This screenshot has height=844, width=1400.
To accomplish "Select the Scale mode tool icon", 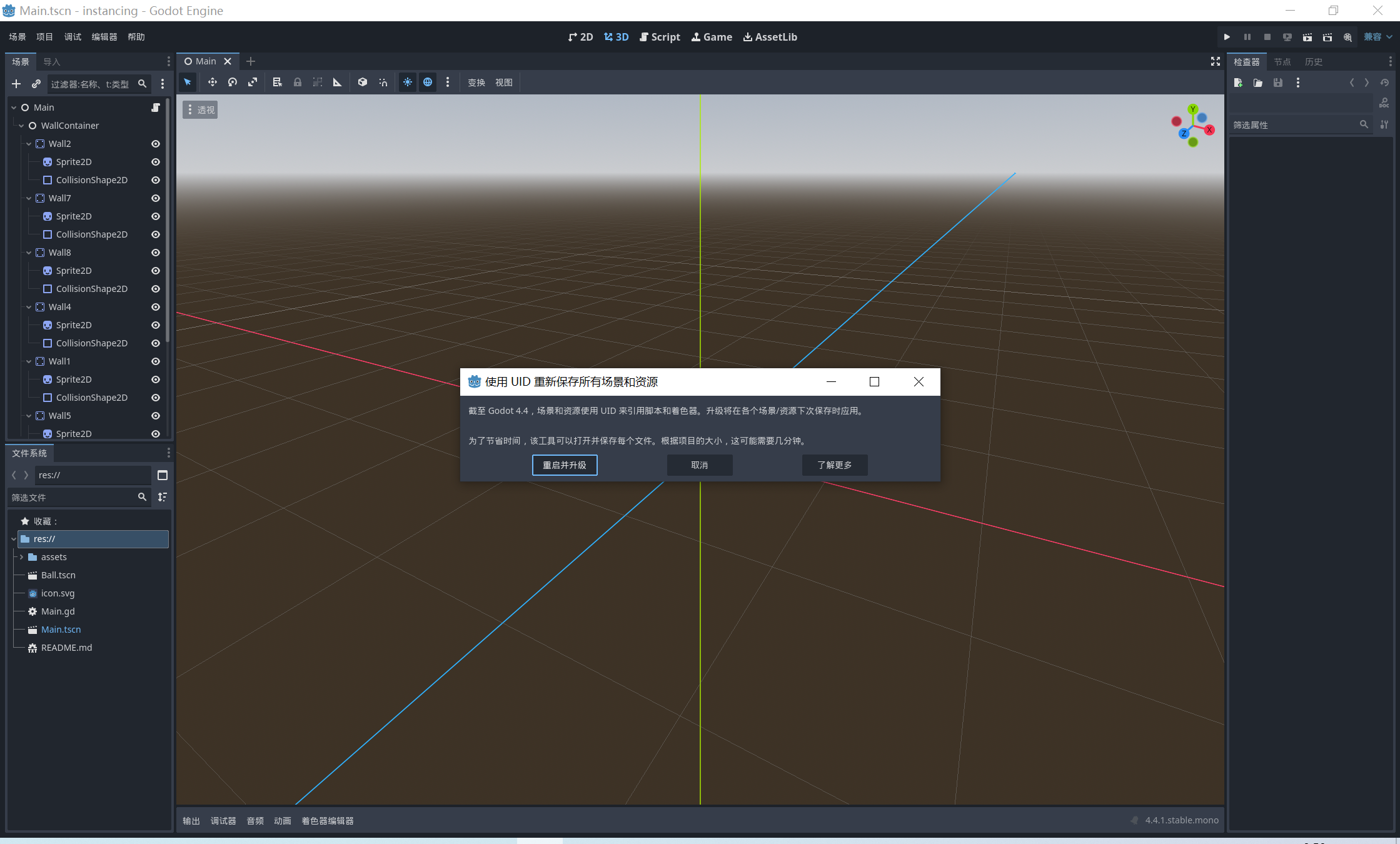I will tap(253, 83).
